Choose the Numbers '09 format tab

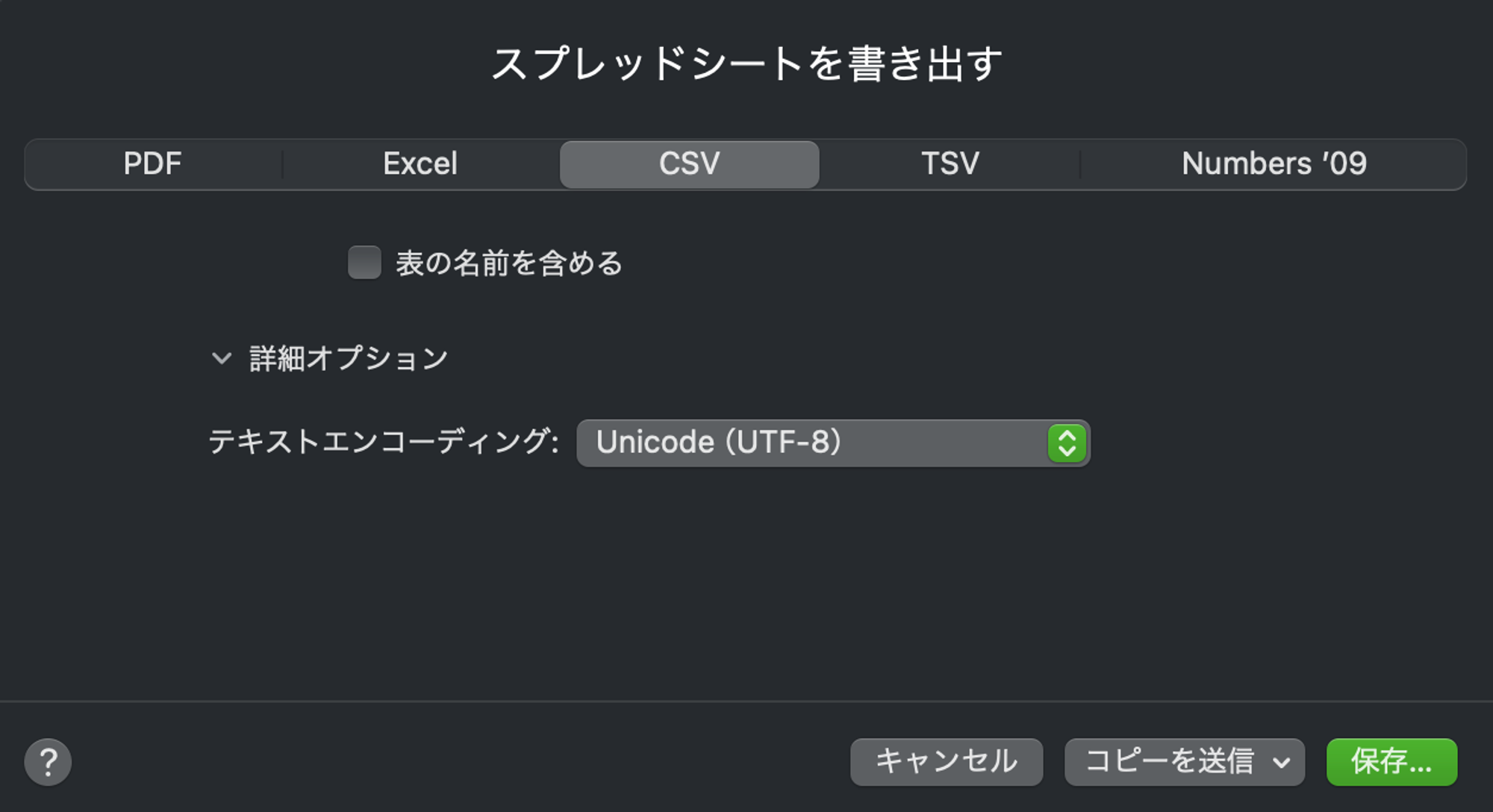1274,164
